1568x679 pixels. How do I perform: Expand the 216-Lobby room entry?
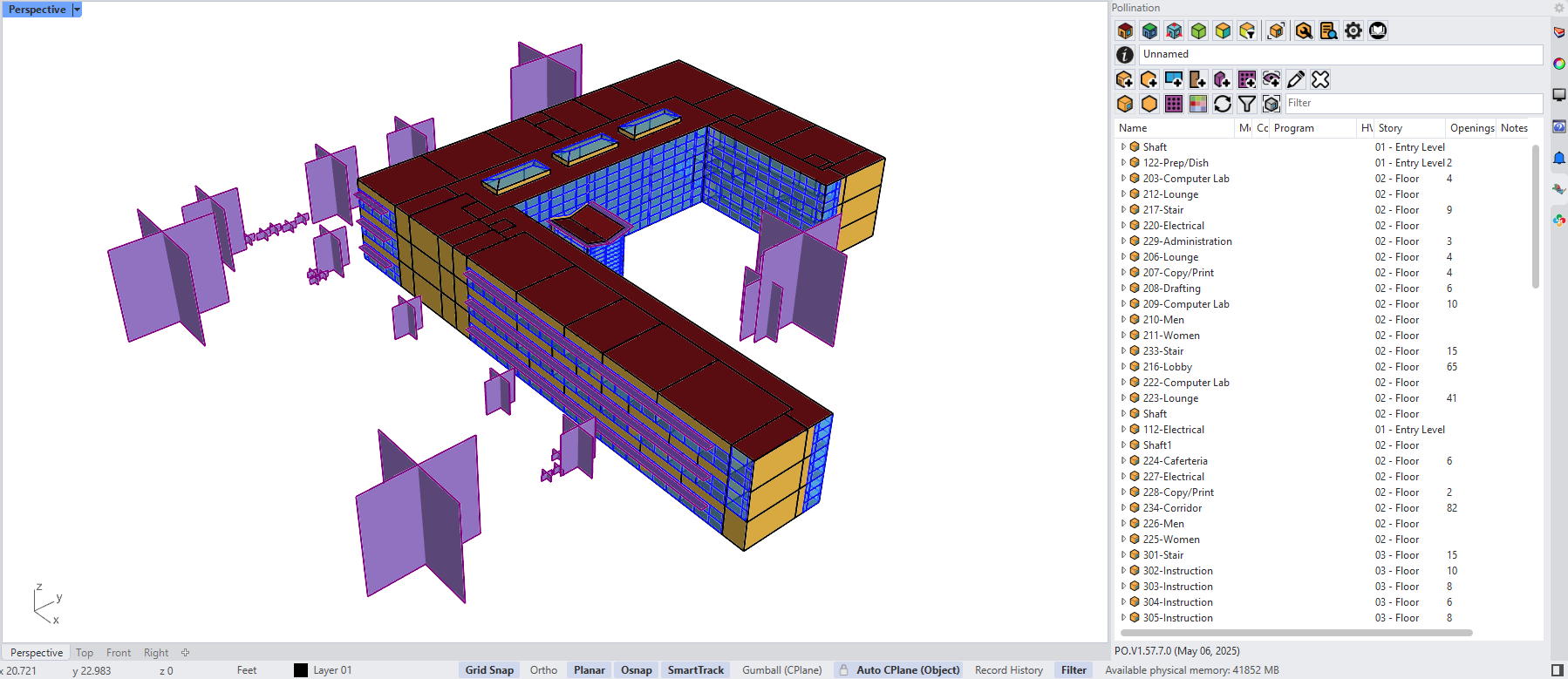tap(1123, 367)
